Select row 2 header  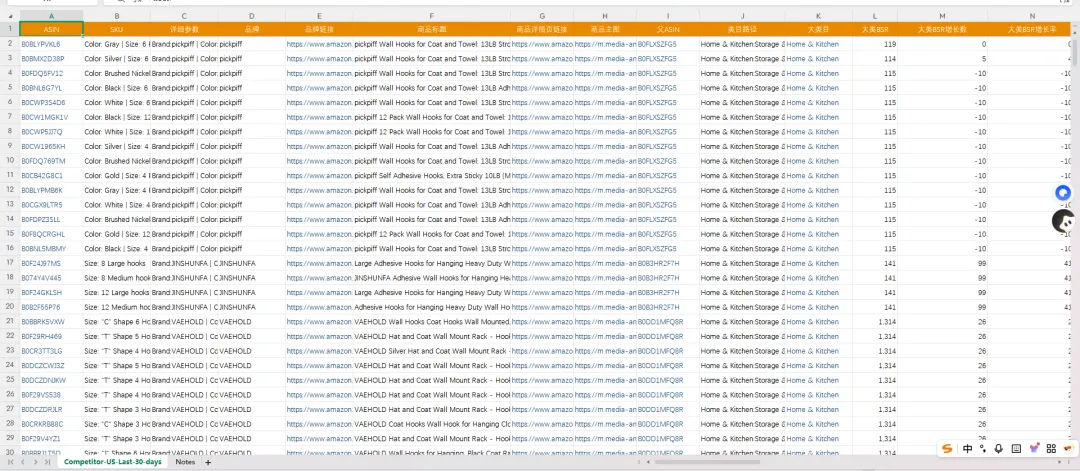[10, 43]
